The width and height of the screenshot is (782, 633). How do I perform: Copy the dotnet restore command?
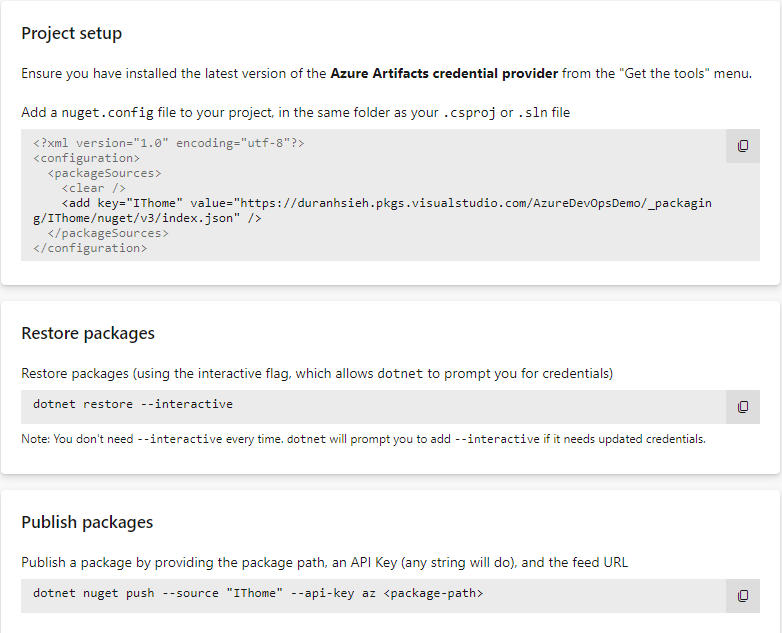[743, 407]
